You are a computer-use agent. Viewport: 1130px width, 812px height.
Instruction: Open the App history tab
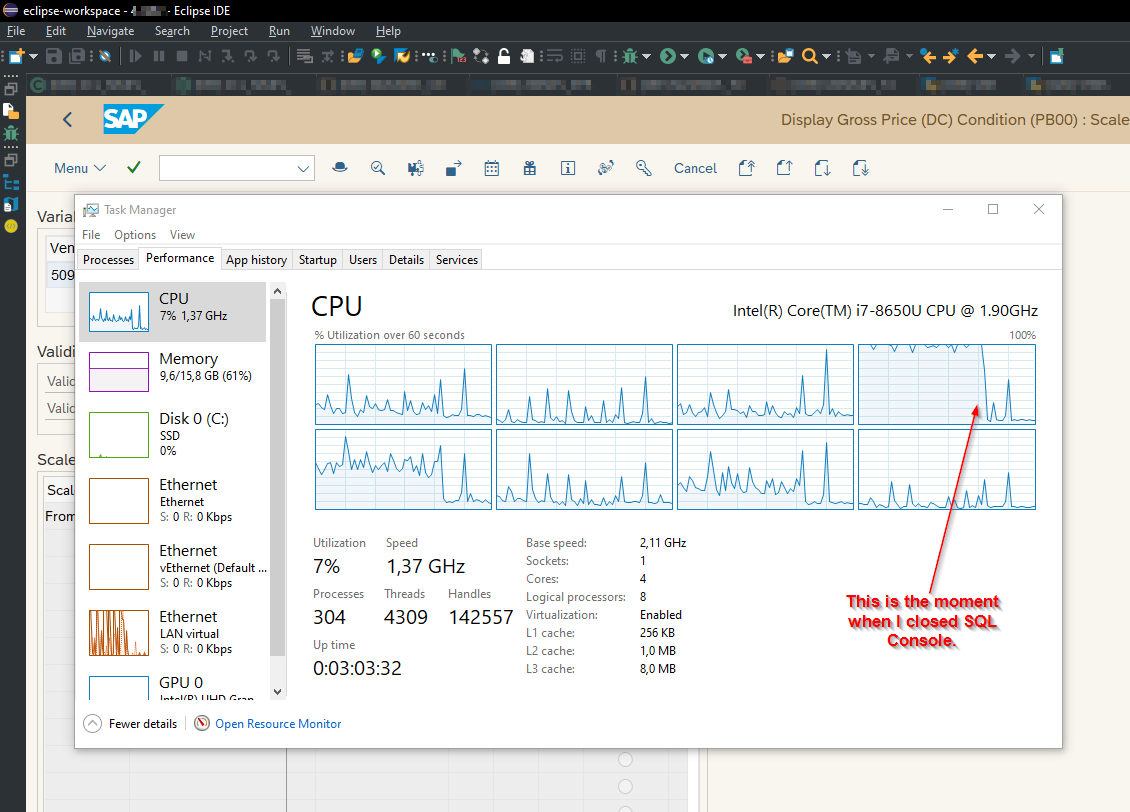tap(256, 260)
